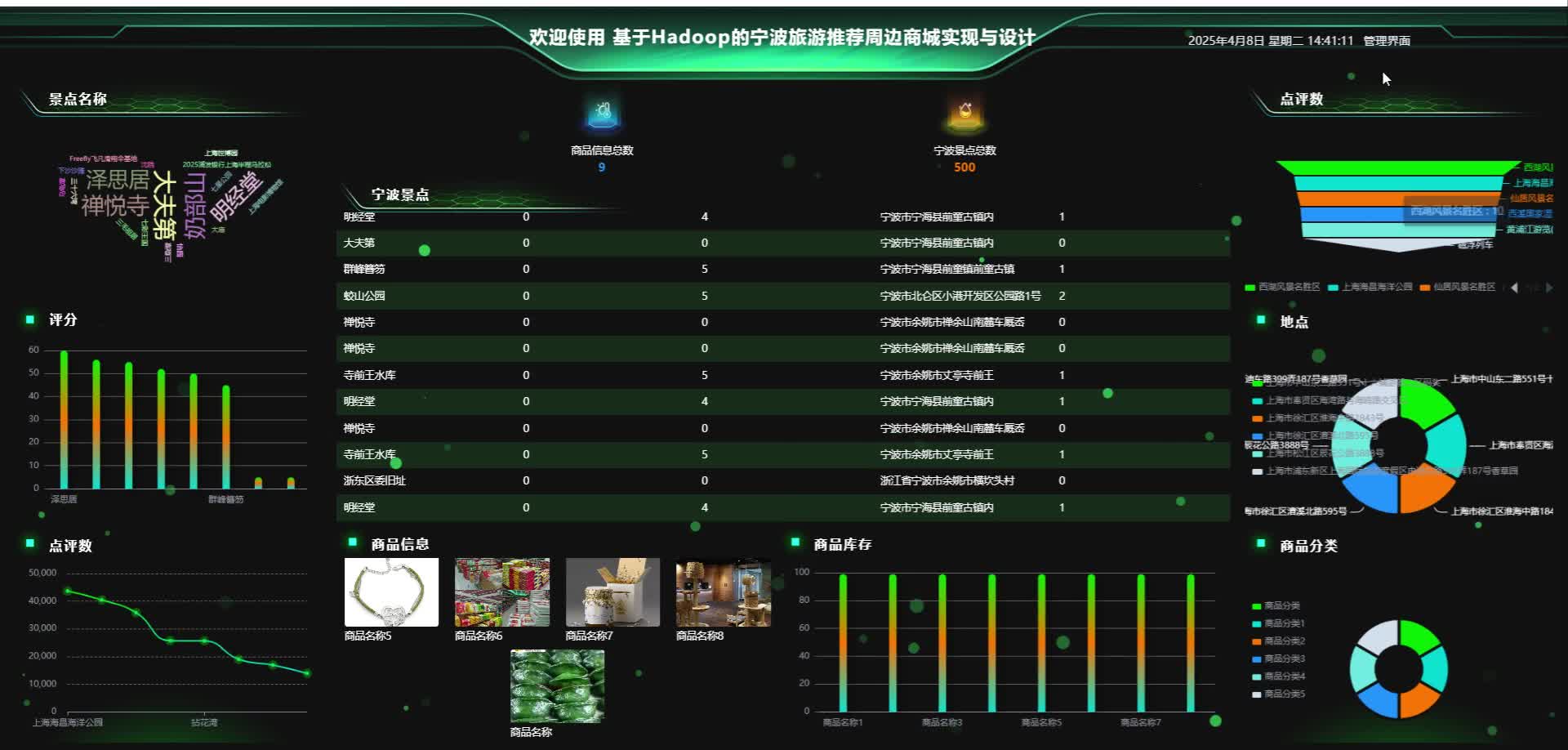Viewport: 1568px width, 750px height.
Task: Click the blue 商品信息总数 icon
Action: click(602, 114)
